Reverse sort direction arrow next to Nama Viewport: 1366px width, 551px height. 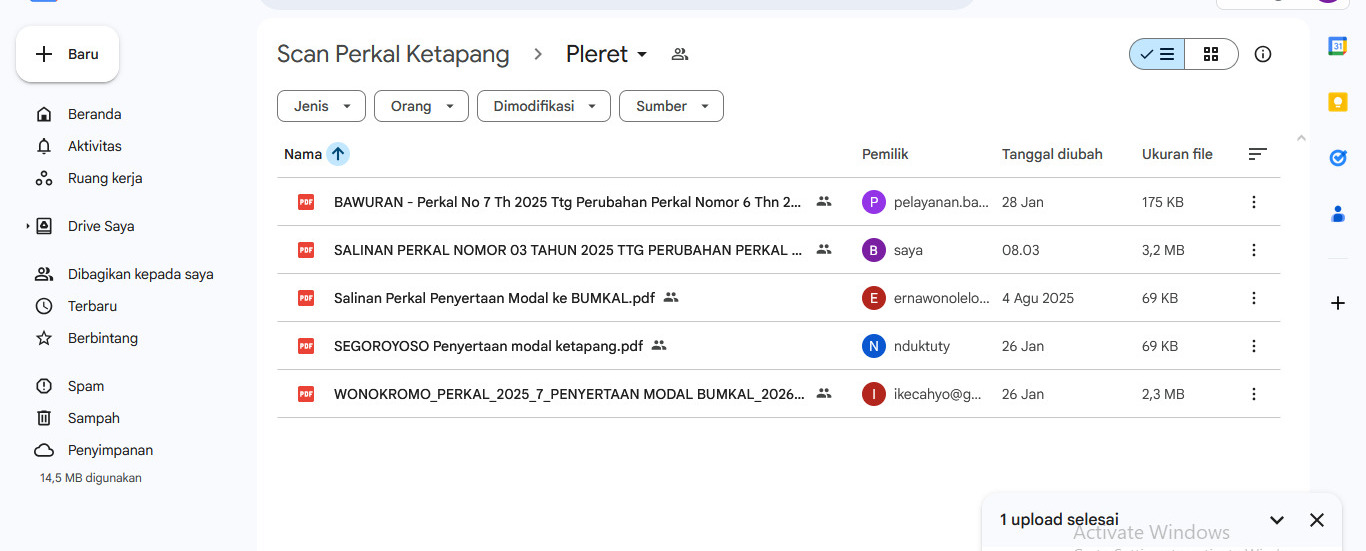pos(338,154)
